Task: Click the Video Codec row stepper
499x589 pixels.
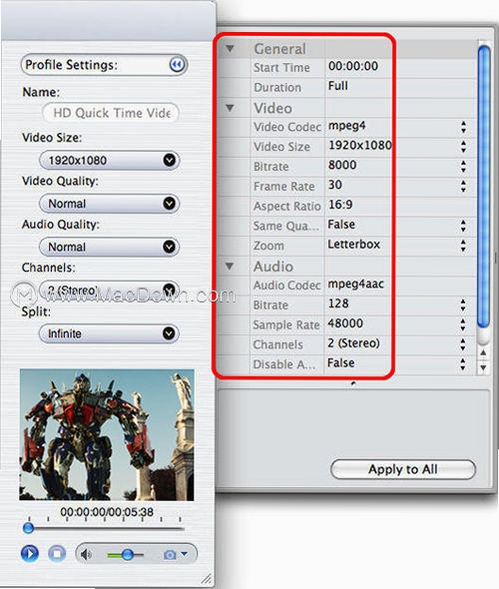Action: coord(463,127)
